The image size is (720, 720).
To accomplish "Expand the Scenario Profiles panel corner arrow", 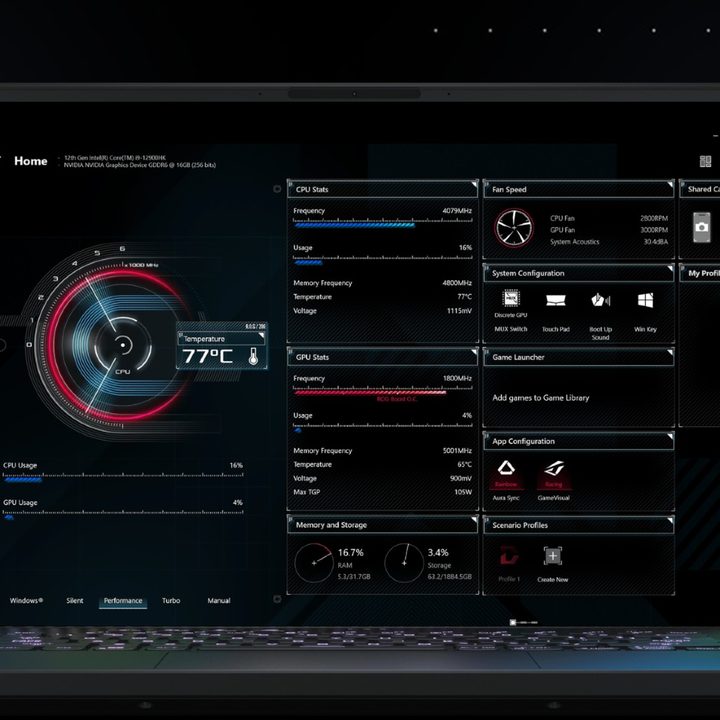I will [670, 520].
